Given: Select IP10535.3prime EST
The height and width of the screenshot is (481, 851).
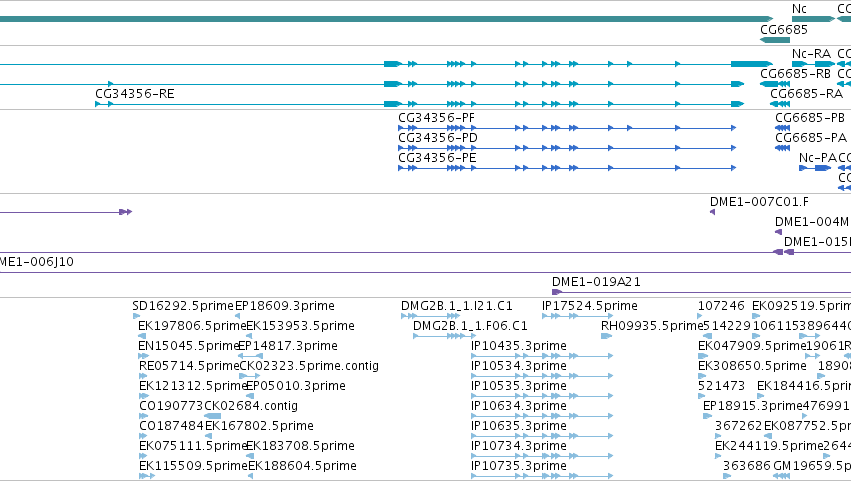Looking at the screenshot, I should coord(519,386).
